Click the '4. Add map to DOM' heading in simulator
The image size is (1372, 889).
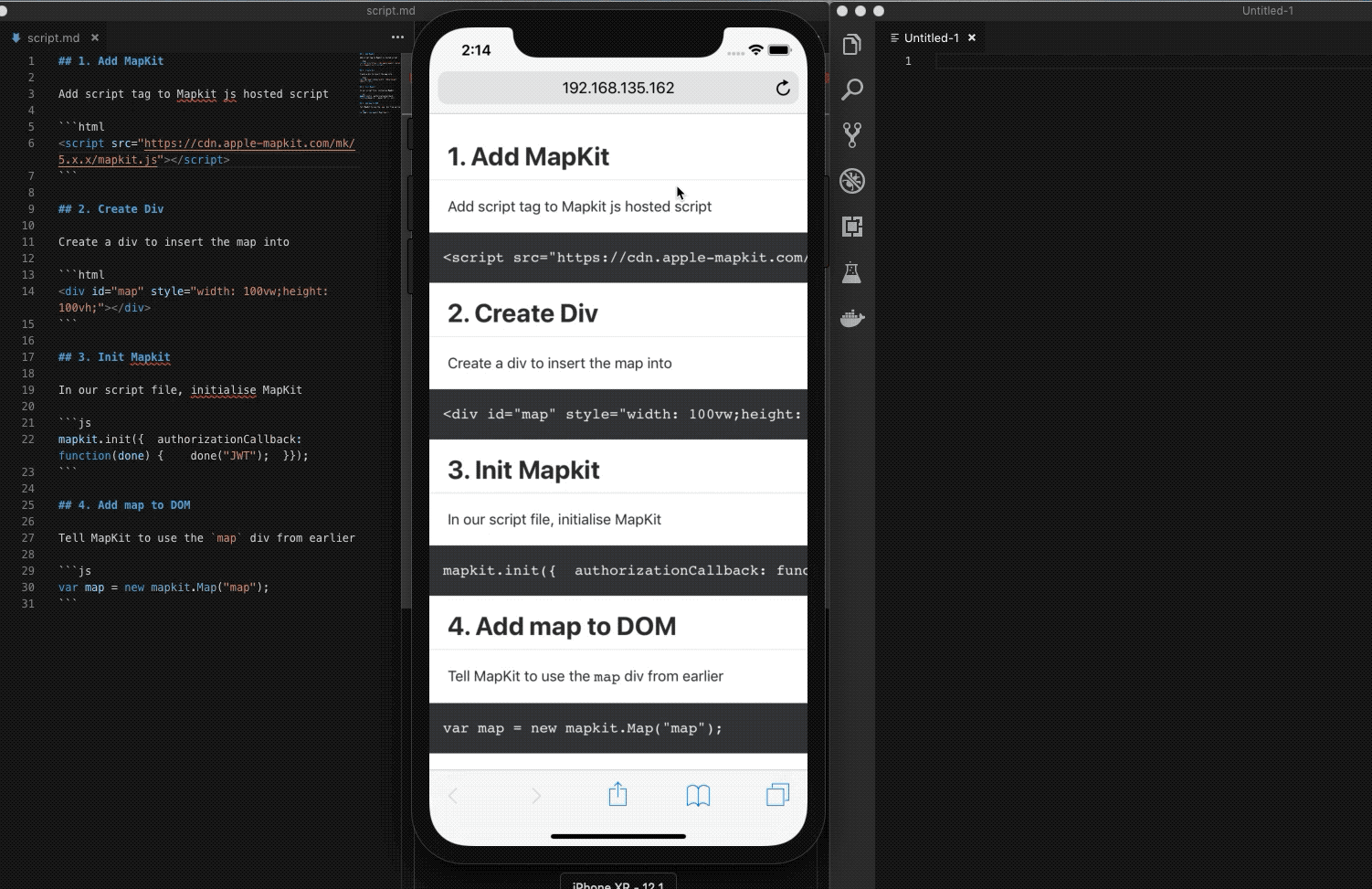[562, 626]
